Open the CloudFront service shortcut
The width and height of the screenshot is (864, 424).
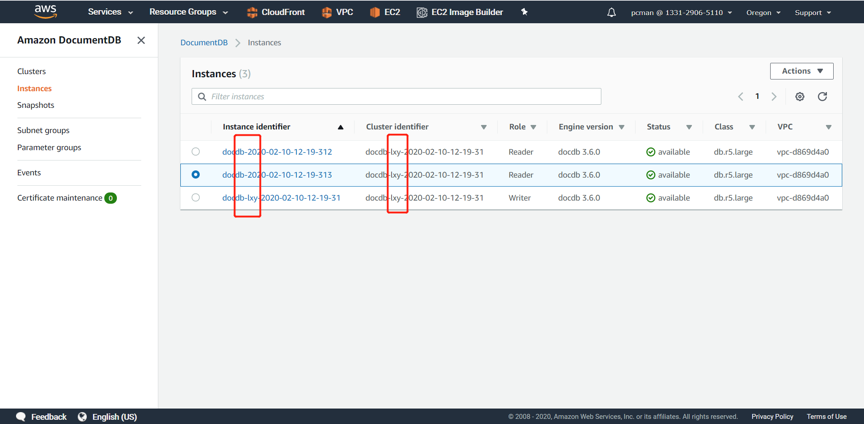coord(276,13)
